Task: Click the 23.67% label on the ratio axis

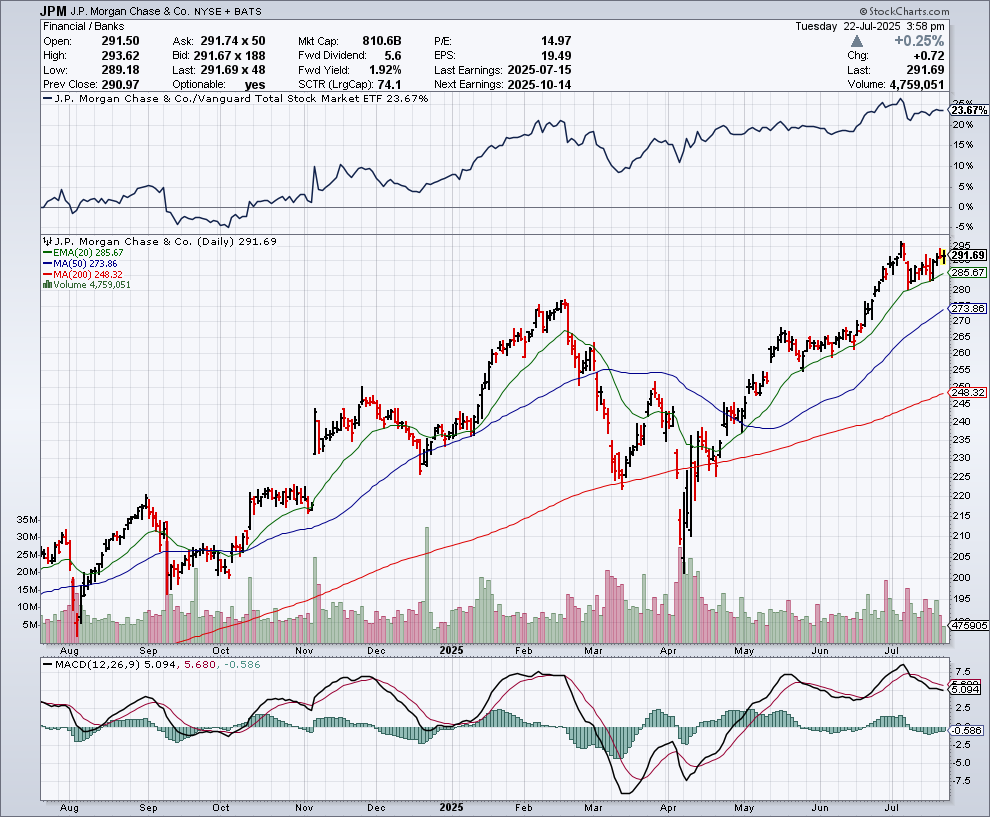Action: click(x=969, y=110)
